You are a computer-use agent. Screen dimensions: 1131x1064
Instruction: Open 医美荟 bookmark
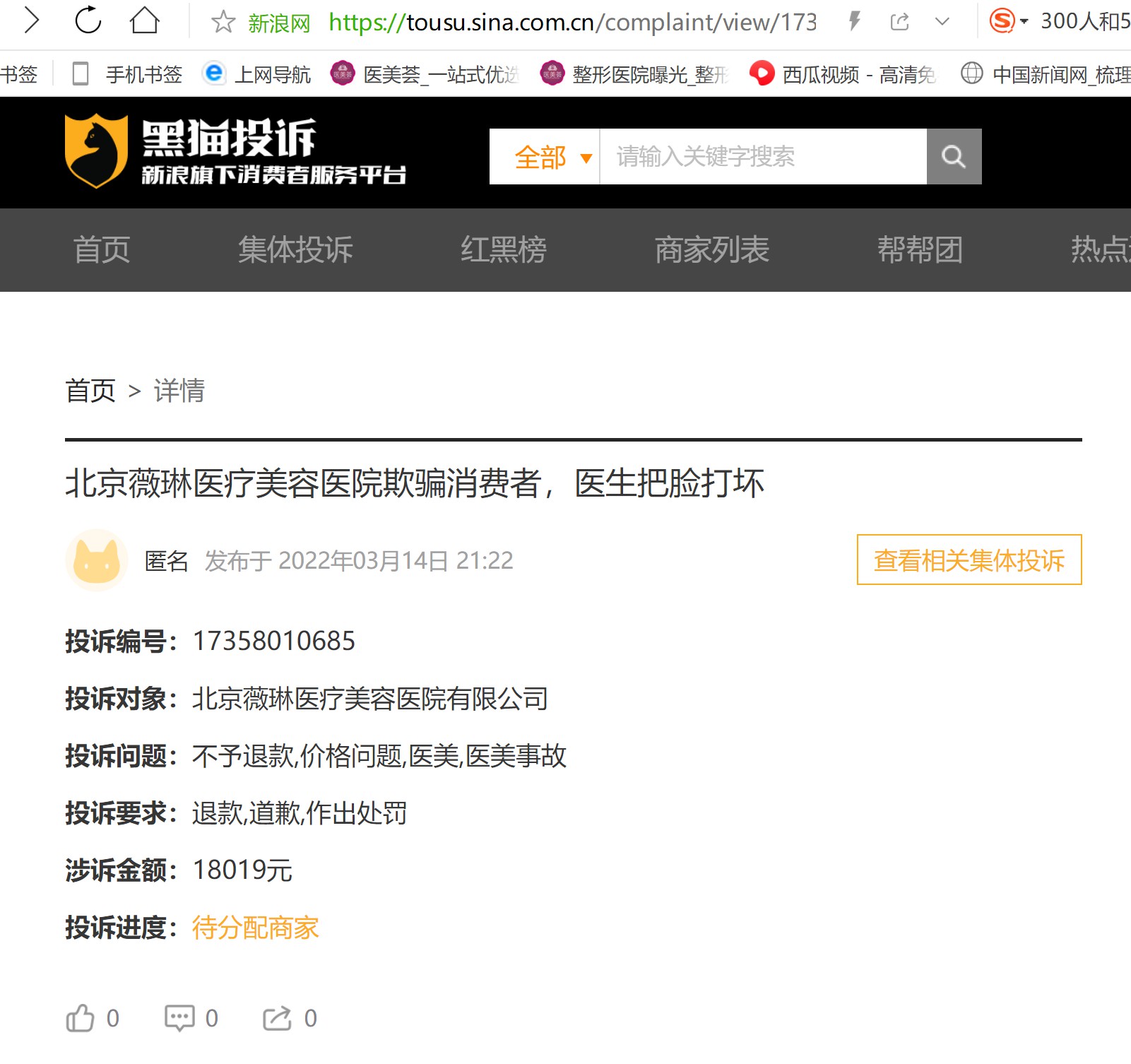[425, 73]
